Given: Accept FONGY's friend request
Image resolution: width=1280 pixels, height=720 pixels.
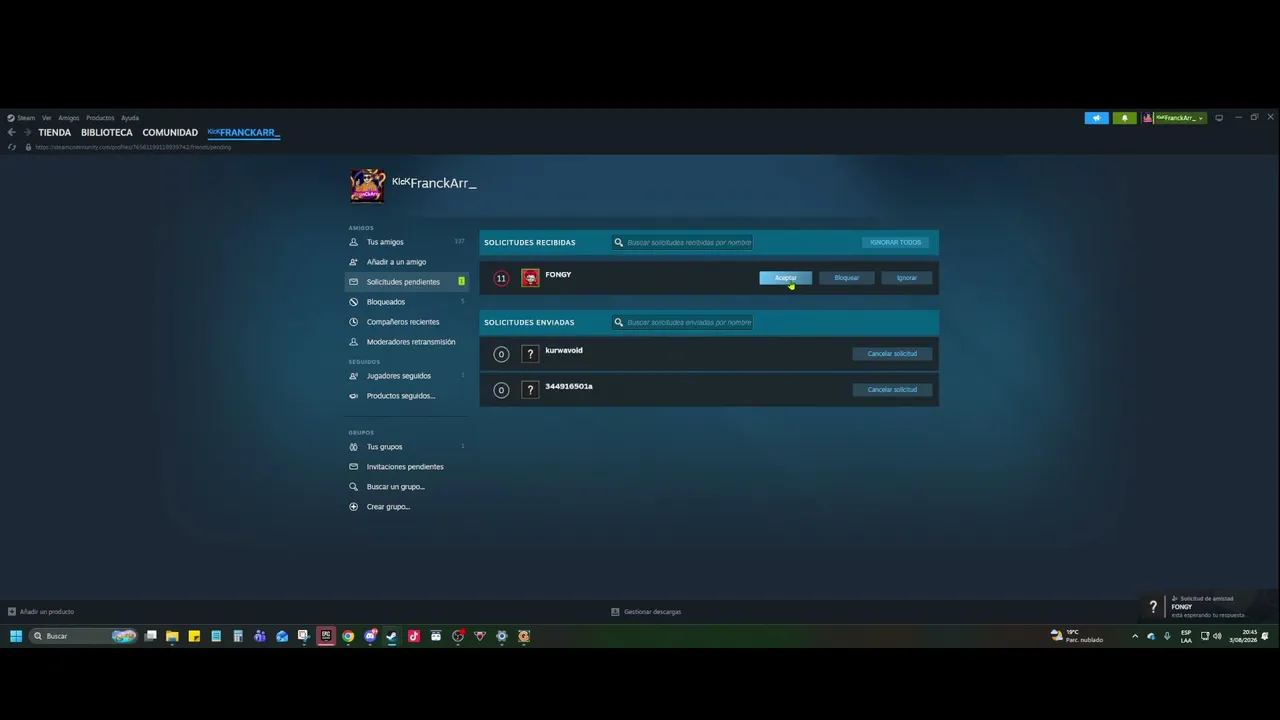Looking at the screenshot, I should pyautogui.click(x=786, y=278).
